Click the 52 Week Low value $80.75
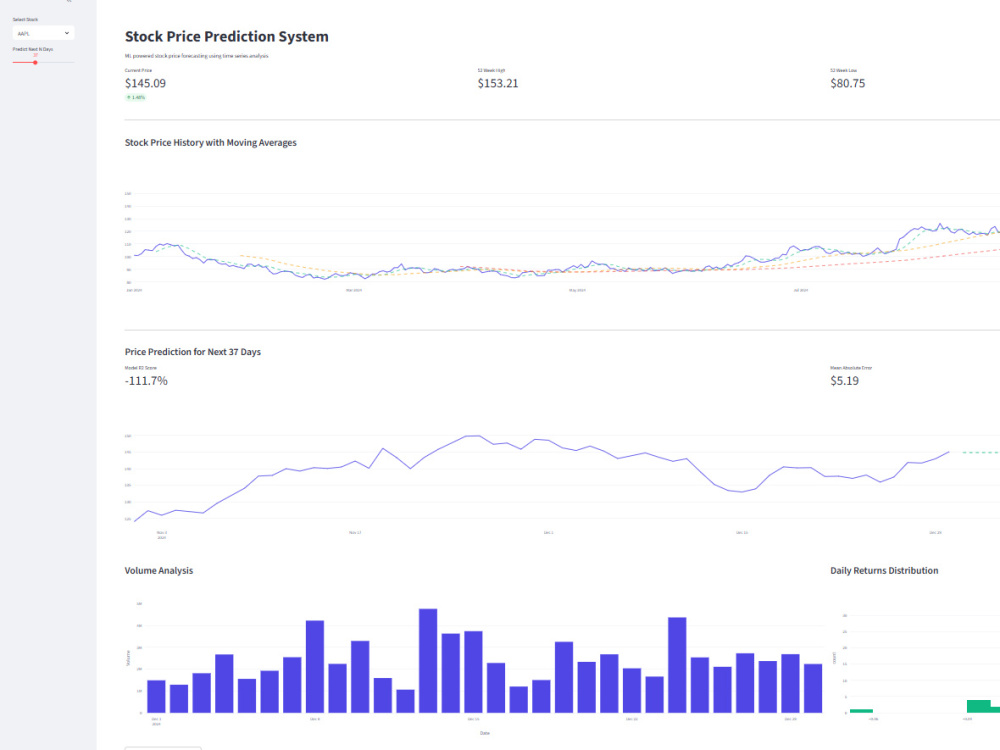The image size is (1000, 750). (848, 84)
